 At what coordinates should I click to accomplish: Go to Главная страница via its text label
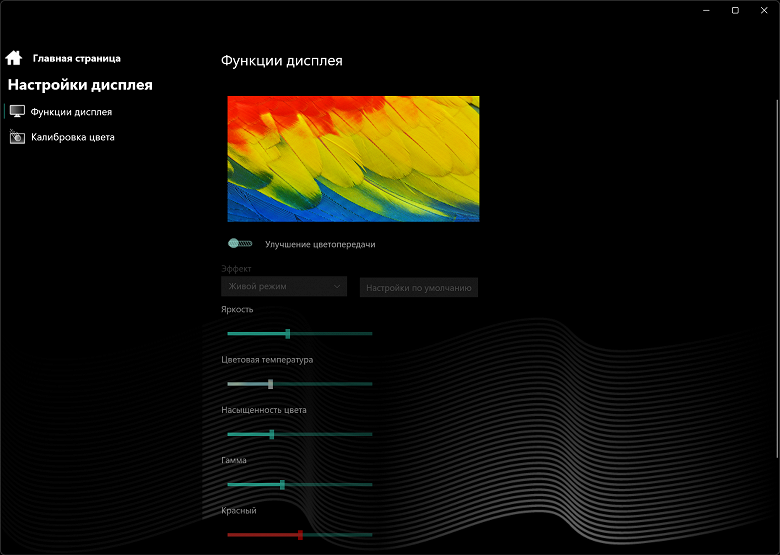tap(77, 59)
